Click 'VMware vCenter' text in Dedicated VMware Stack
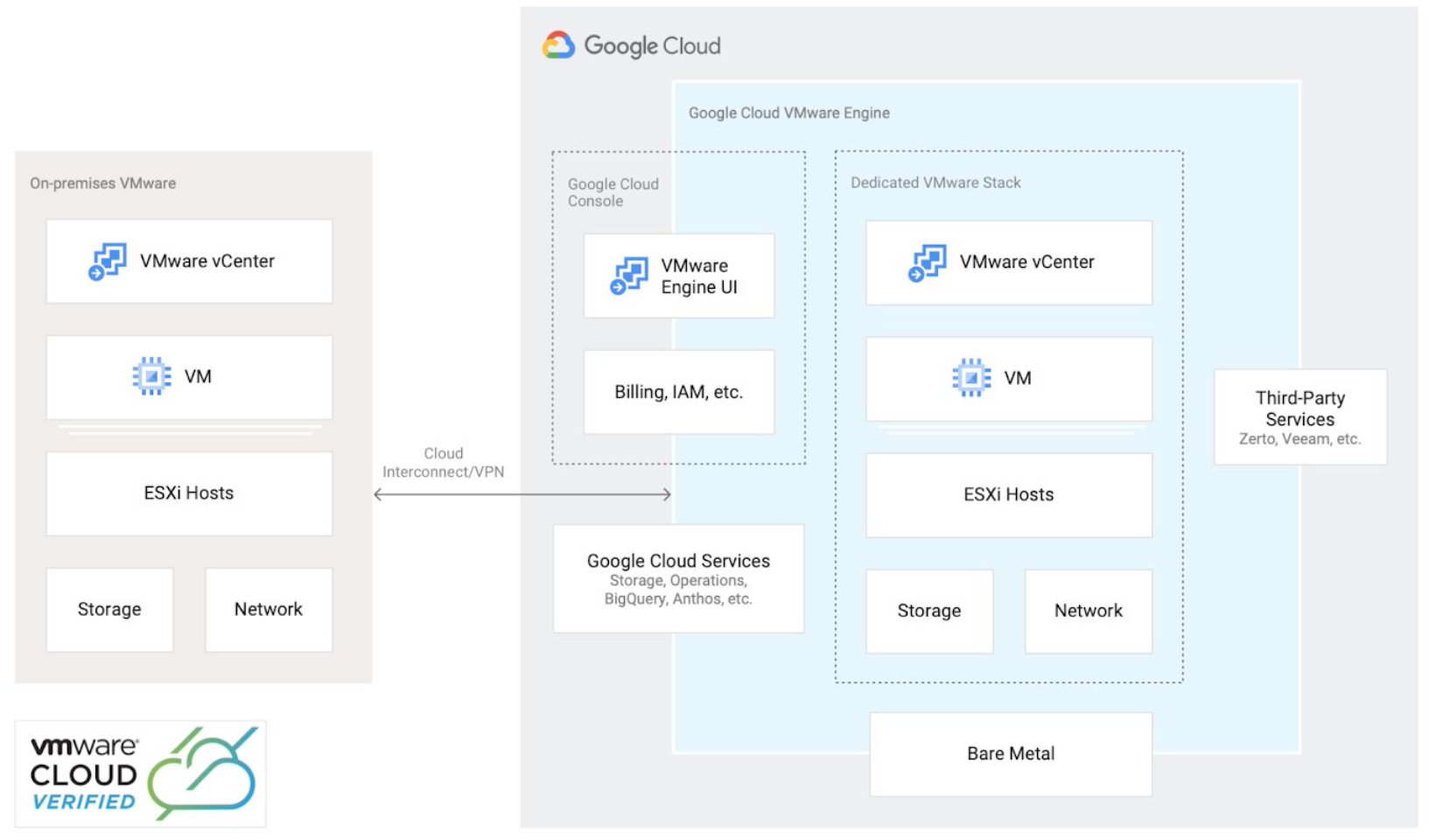1430x840 pixels. [1027, 262]
